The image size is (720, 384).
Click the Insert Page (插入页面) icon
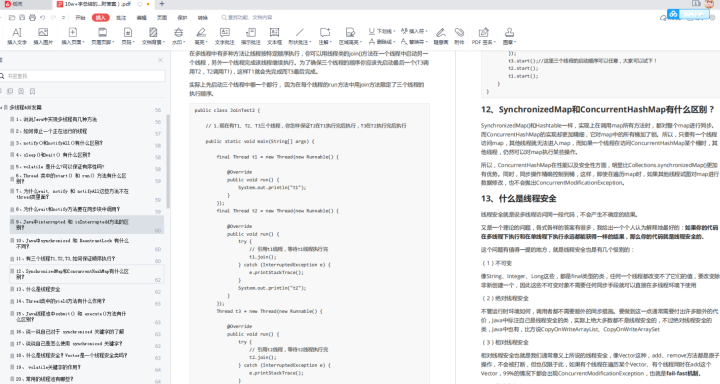point(73,32)
